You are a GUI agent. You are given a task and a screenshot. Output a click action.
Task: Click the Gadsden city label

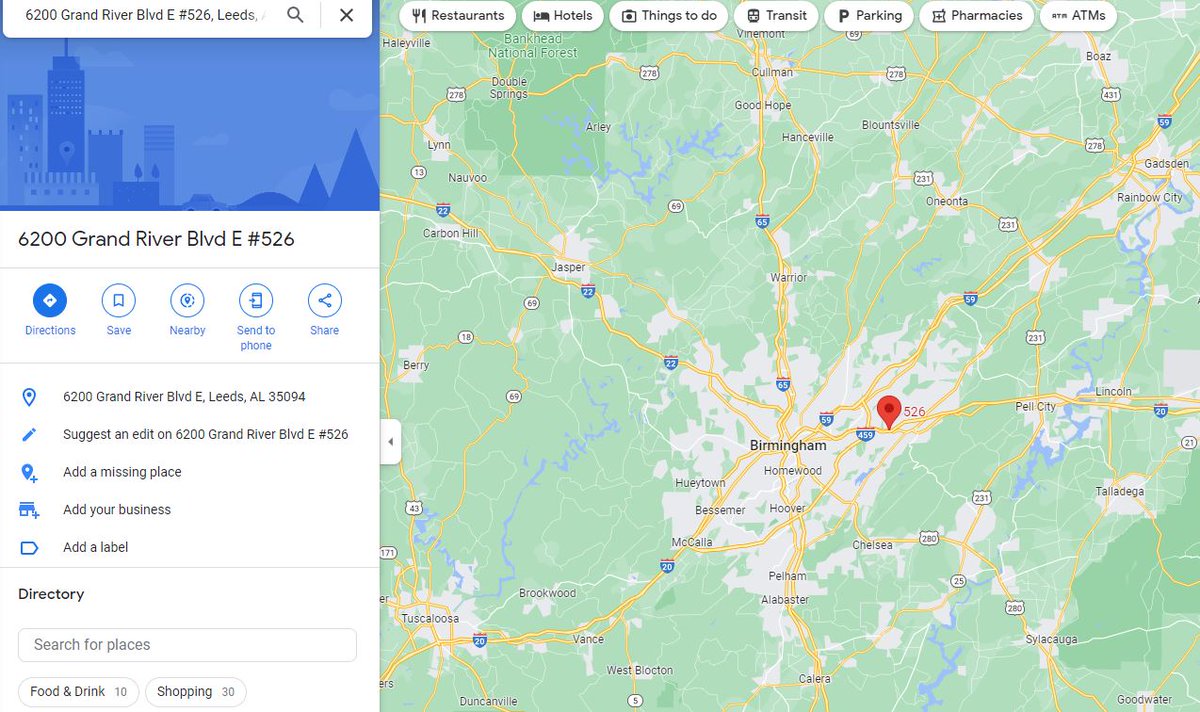pos(1166,163)
